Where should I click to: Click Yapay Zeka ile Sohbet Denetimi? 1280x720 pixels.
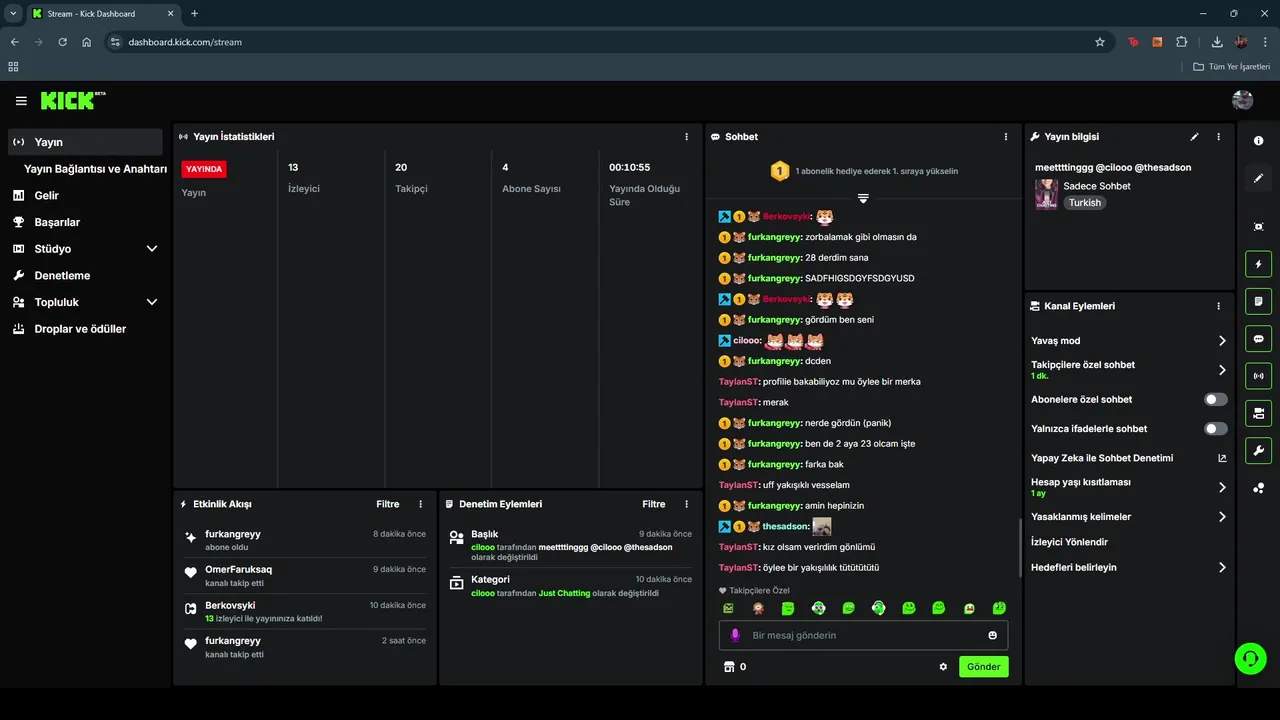click(x=1102, y=458)
